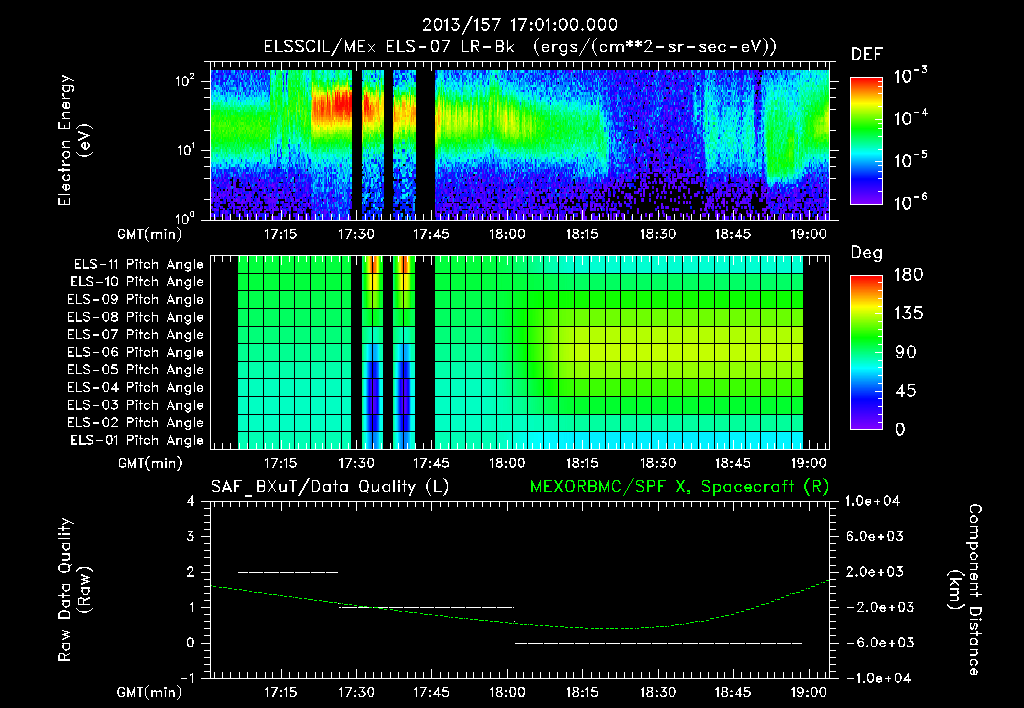1024x708 pixels.
Task: Click the 90 tick on Deg scale
Action: tap(905, 353)
